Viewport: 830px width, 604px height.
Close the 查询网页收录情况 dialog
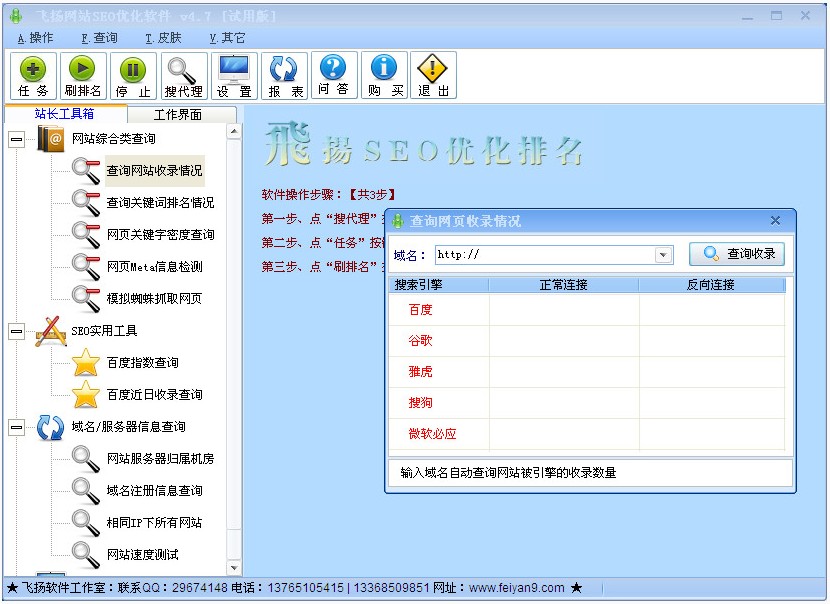pyautogui.click(x=775, y=220)
